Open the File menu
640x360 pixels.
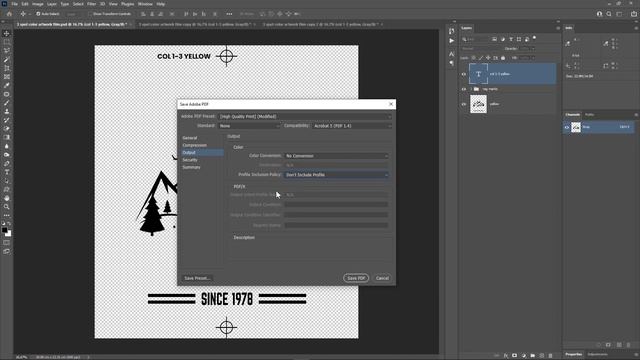pyautogui.click(x=14, y=4)
